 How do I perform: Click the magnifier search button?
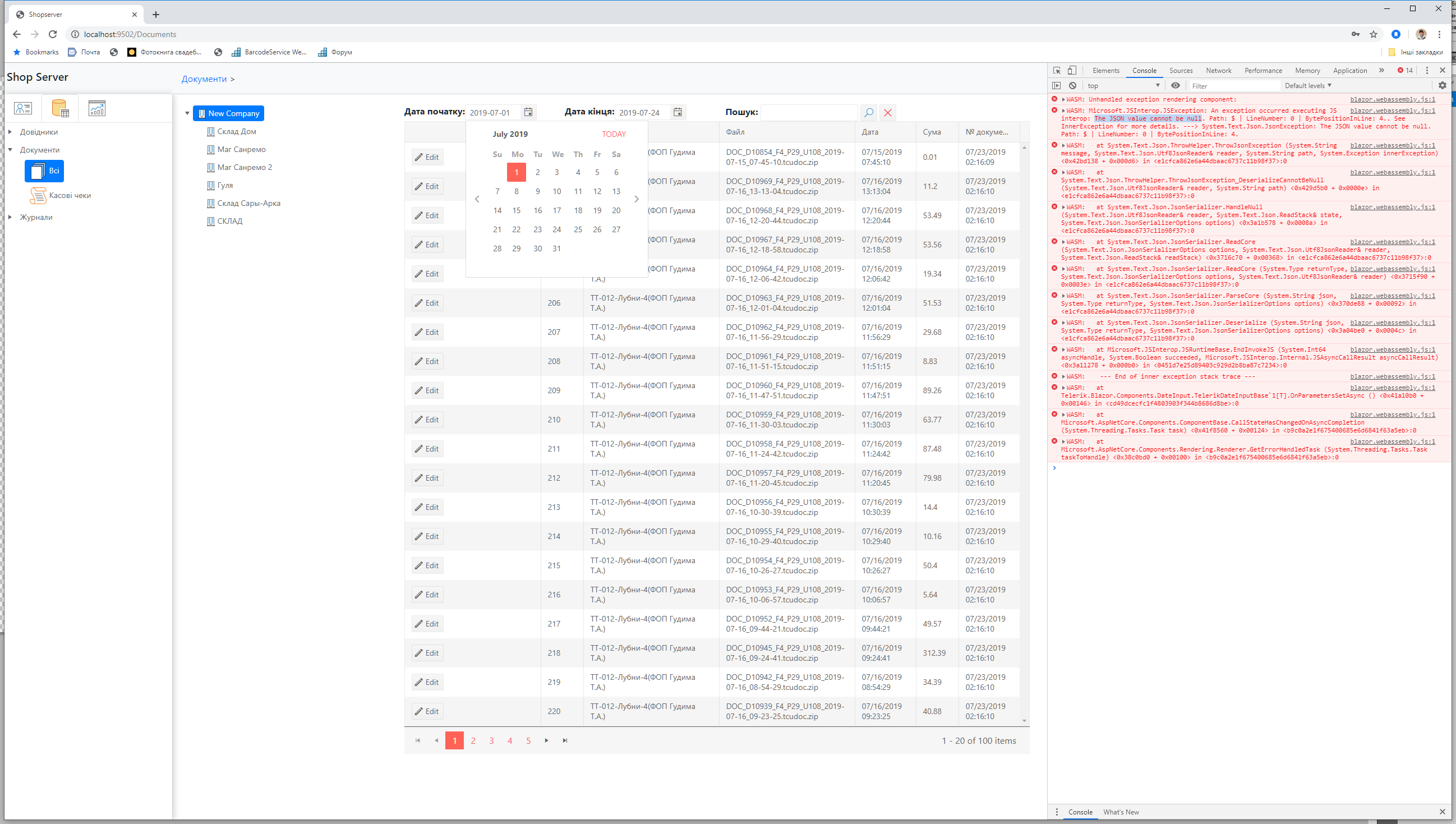[869, 112]
